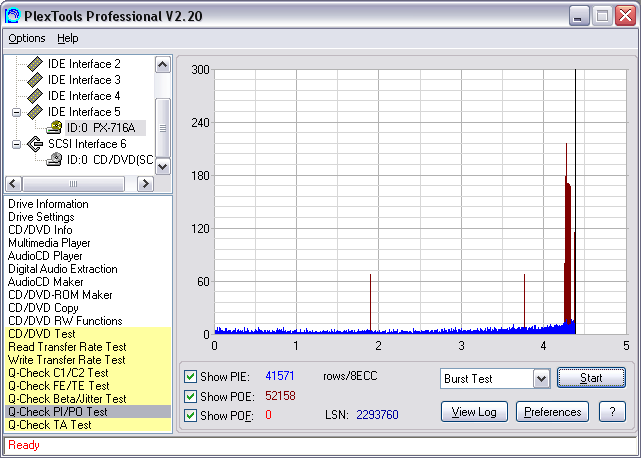Click the POE value 52158
The height and width of the screenshot is (458, 641).
[x=280, y=396]
